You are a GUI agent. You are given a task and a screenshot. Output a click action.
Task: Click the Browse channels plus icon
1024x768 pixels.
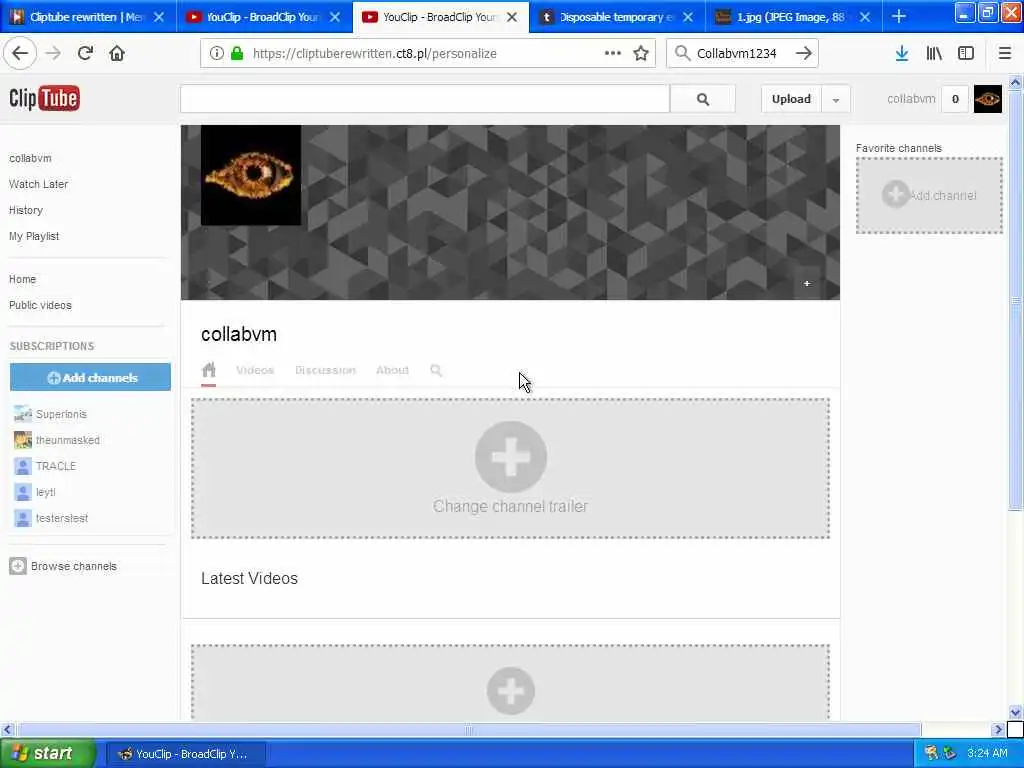tap(18, 566)
